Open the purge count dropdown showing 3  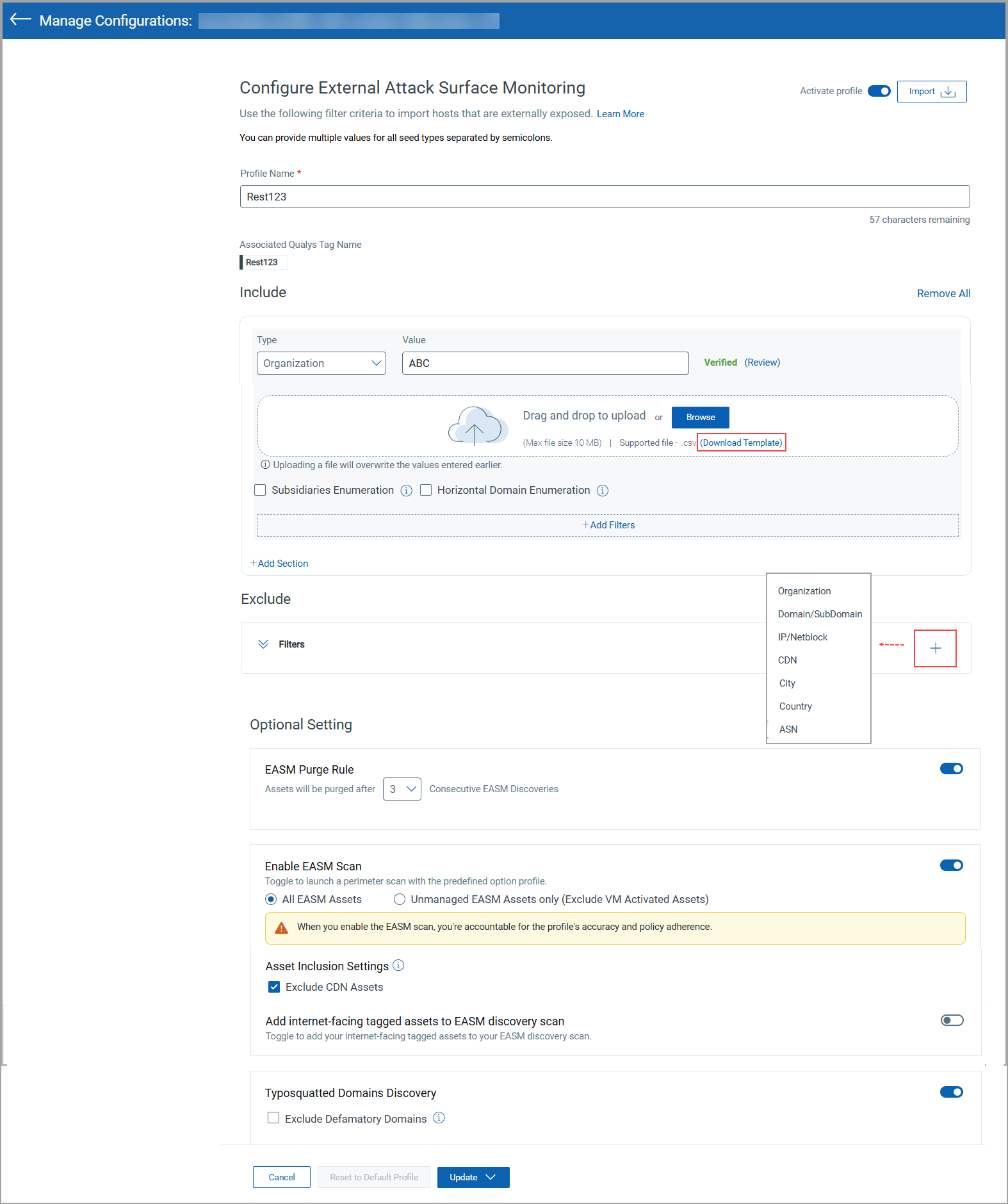click(x=402, y=789)
